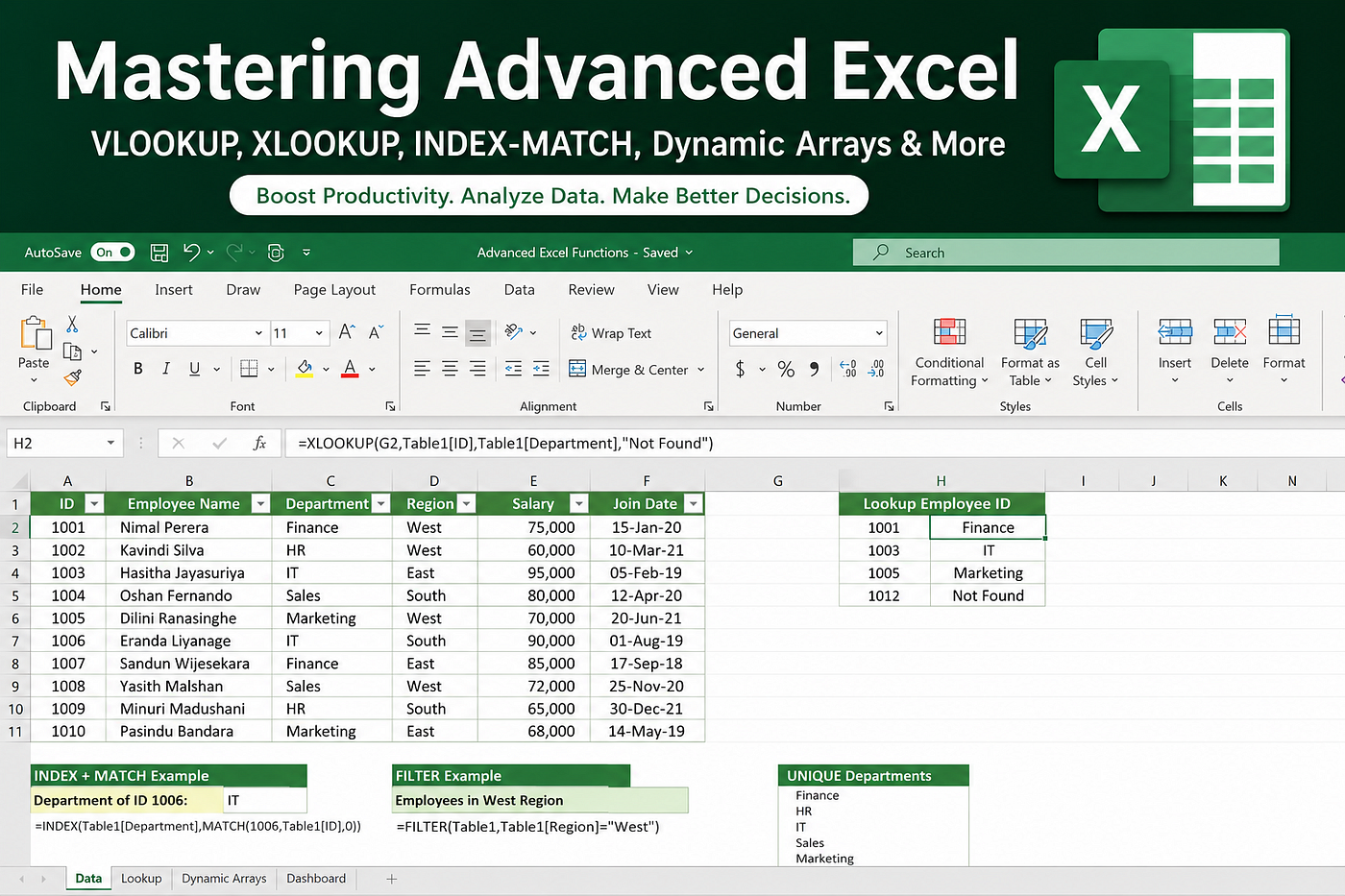Apply Percent Style to the cell
The width and height of the screenshot is (1345, 896).
786,369
